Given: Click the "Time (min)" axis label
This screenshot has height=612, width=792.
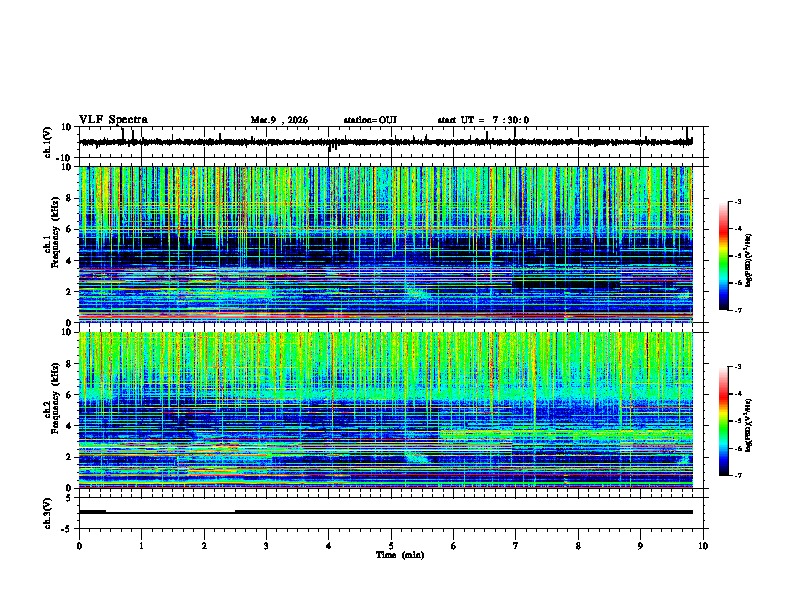Looking at the screenshot, I should [x=400, y=555].
